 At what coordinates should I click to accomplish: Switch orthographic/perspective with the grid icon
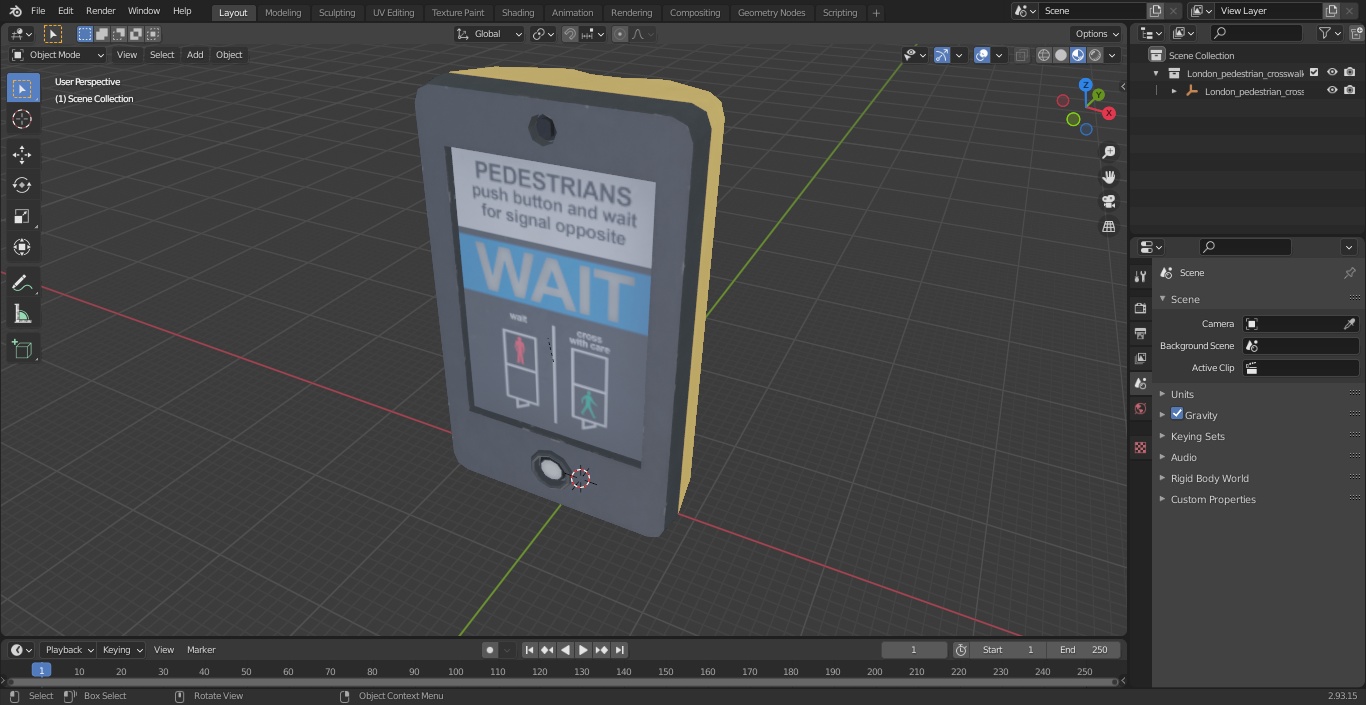pyautogui.click(x=1108, y=227)
